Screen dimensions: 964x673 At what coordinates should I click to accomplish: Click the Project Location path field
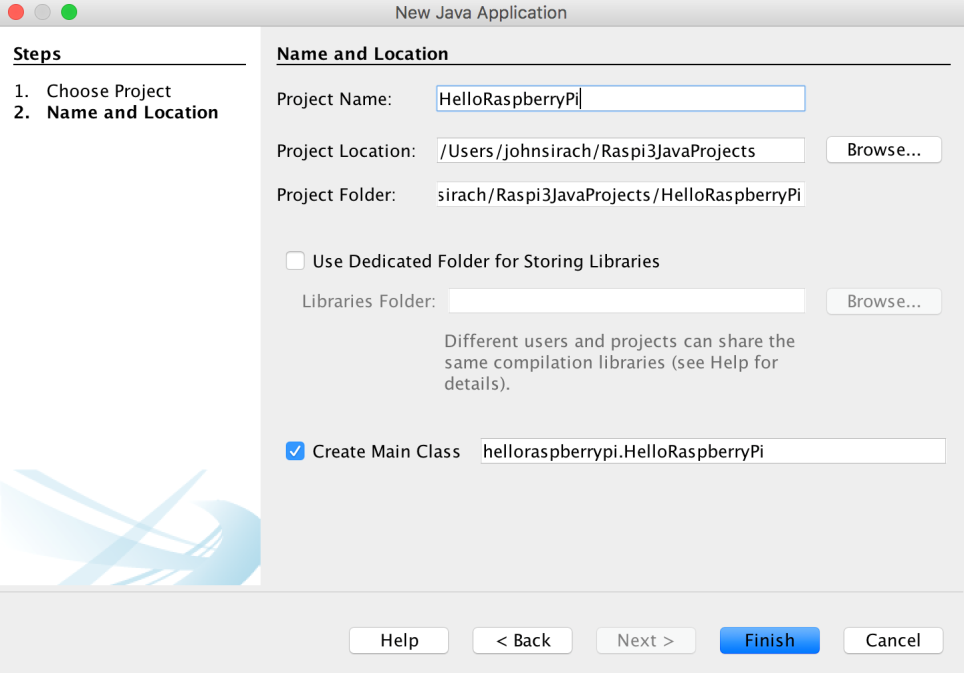(x=620, y=151)
